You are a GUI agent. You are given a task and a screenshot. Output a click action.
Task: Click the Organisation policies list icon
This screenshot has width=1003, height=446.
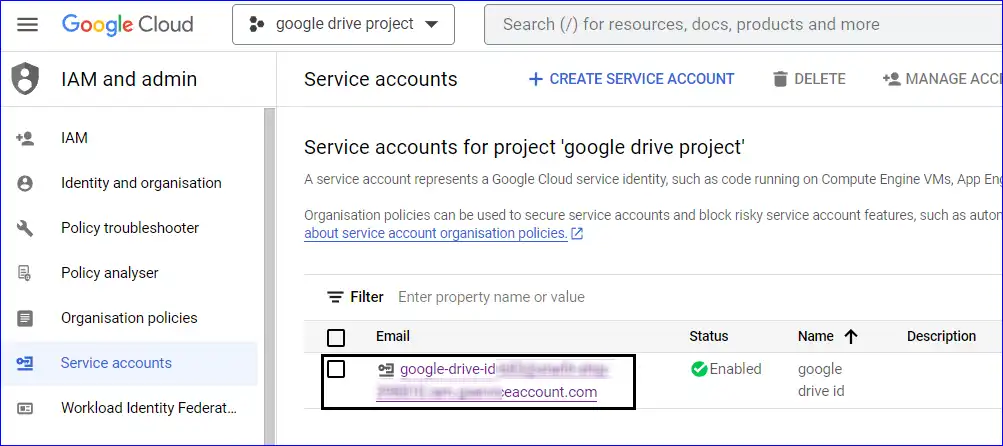pos(25,318)
